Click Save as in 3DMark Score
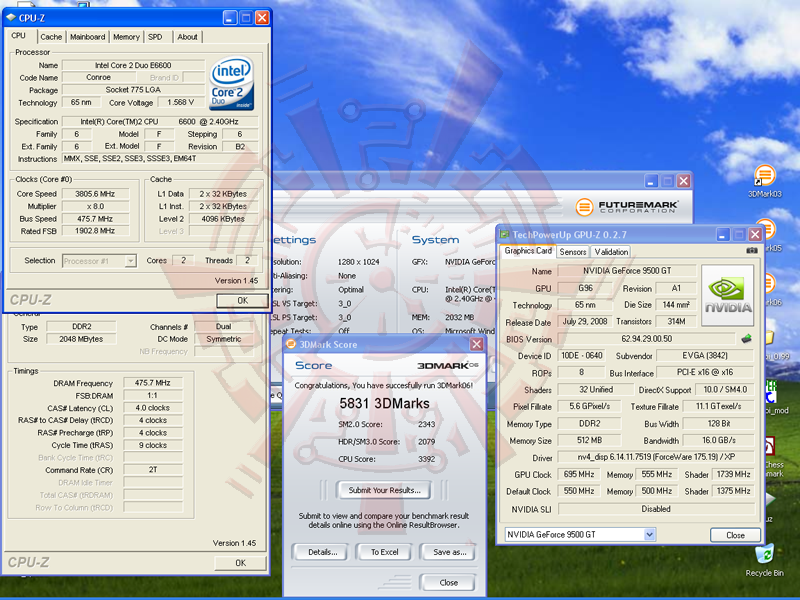800x600 pixels. (449, 552)
